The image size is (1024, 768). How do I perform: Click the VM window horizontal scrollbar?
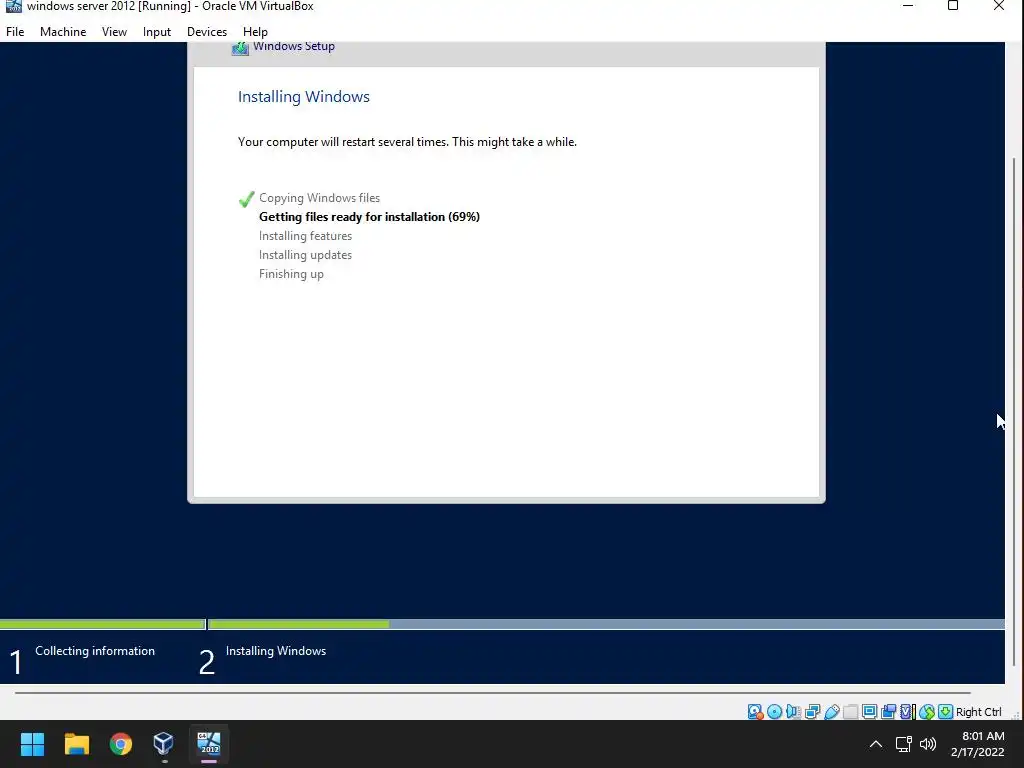pyautogui.click(x=492, y=693)
